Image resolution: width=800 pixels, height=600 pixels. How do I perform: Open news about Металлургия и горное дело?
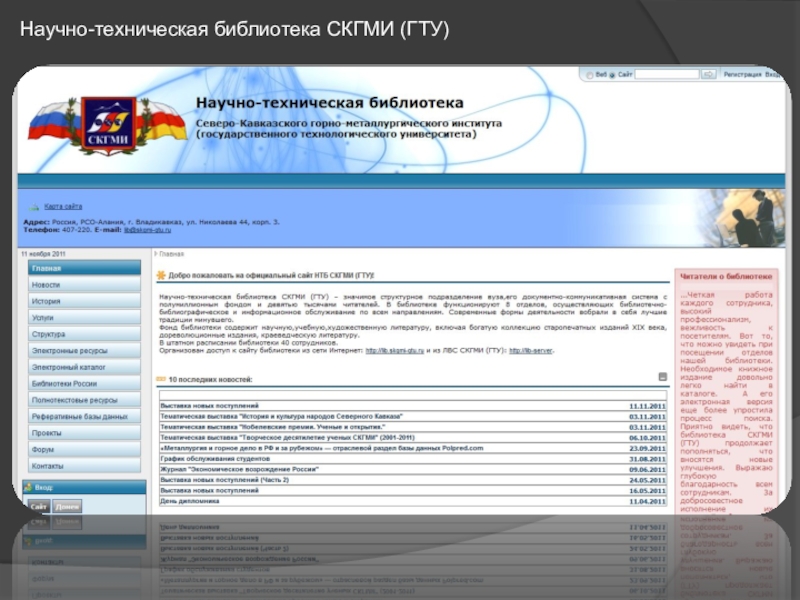click(321, 448)
